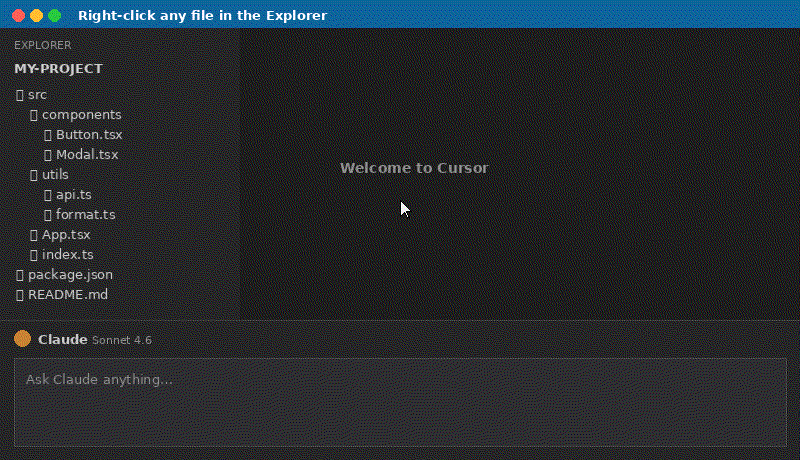Click the src folder icon
Image resolution: width=800 pixels, height=460 pixels.
(x=20, y=95)
